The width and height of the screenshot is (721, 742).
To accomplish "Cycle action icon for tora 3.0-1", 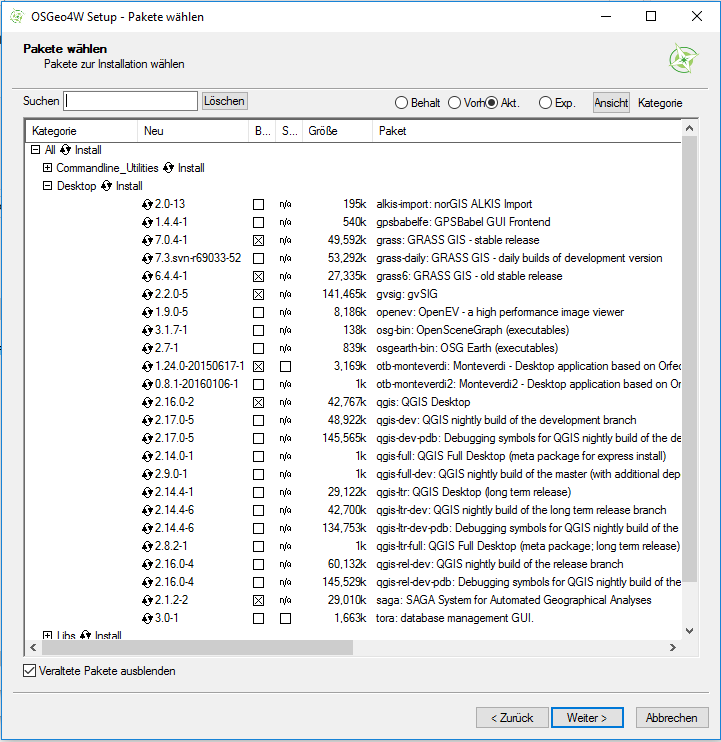I will (147, 618).
